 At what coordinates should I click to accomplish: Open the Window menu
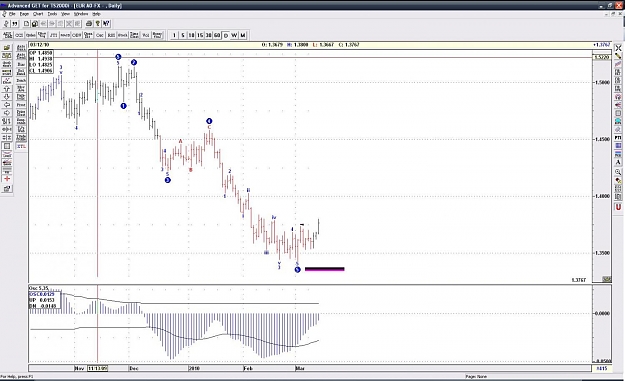pyautogui.click(x=81, y=14)
